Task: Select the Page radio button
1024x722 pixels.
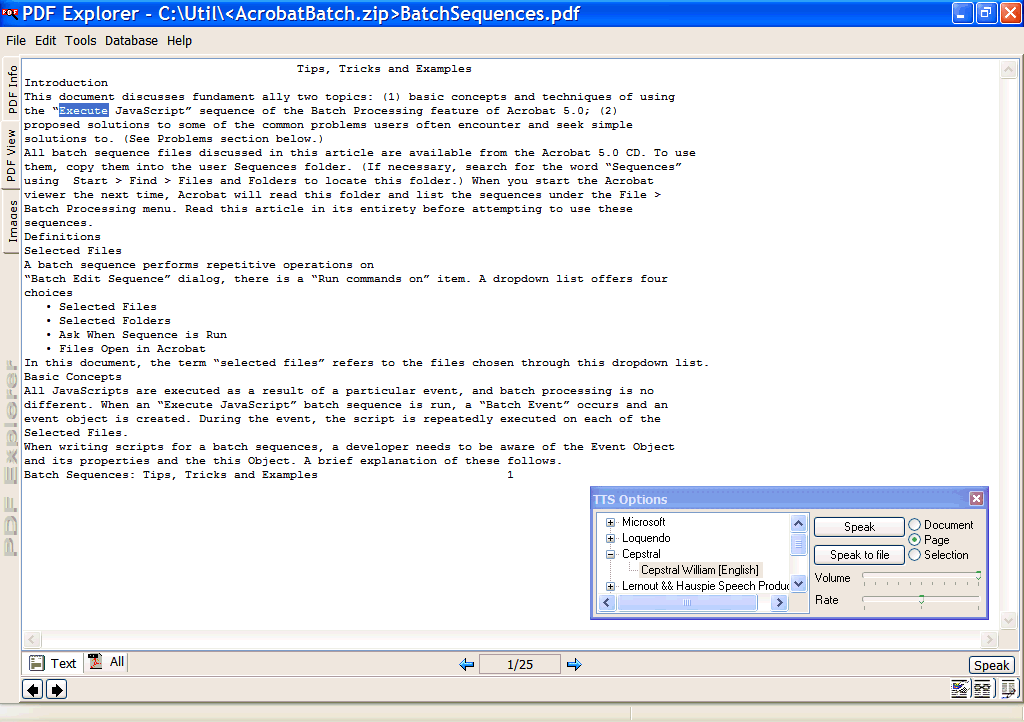Action: pos(914,540)
